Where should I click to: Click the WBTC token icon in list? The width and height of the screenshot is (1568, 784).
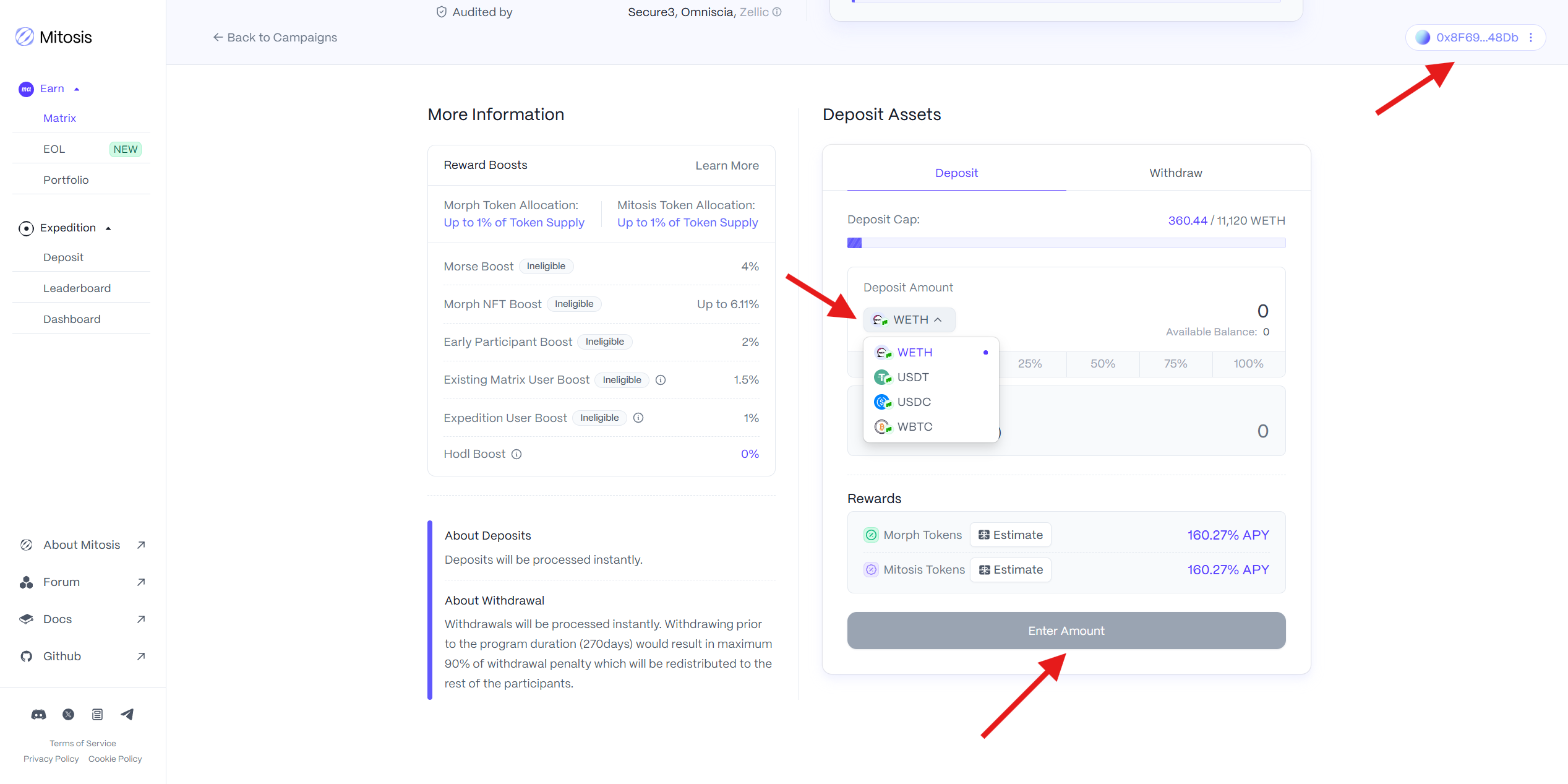pos(883,427)
